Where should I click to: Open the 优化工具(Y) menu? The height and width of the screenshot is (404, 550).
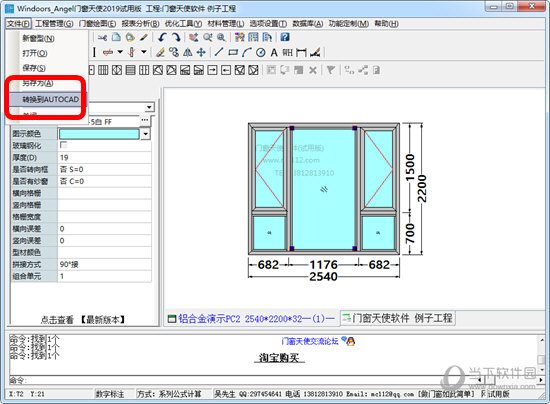(183, 23)
